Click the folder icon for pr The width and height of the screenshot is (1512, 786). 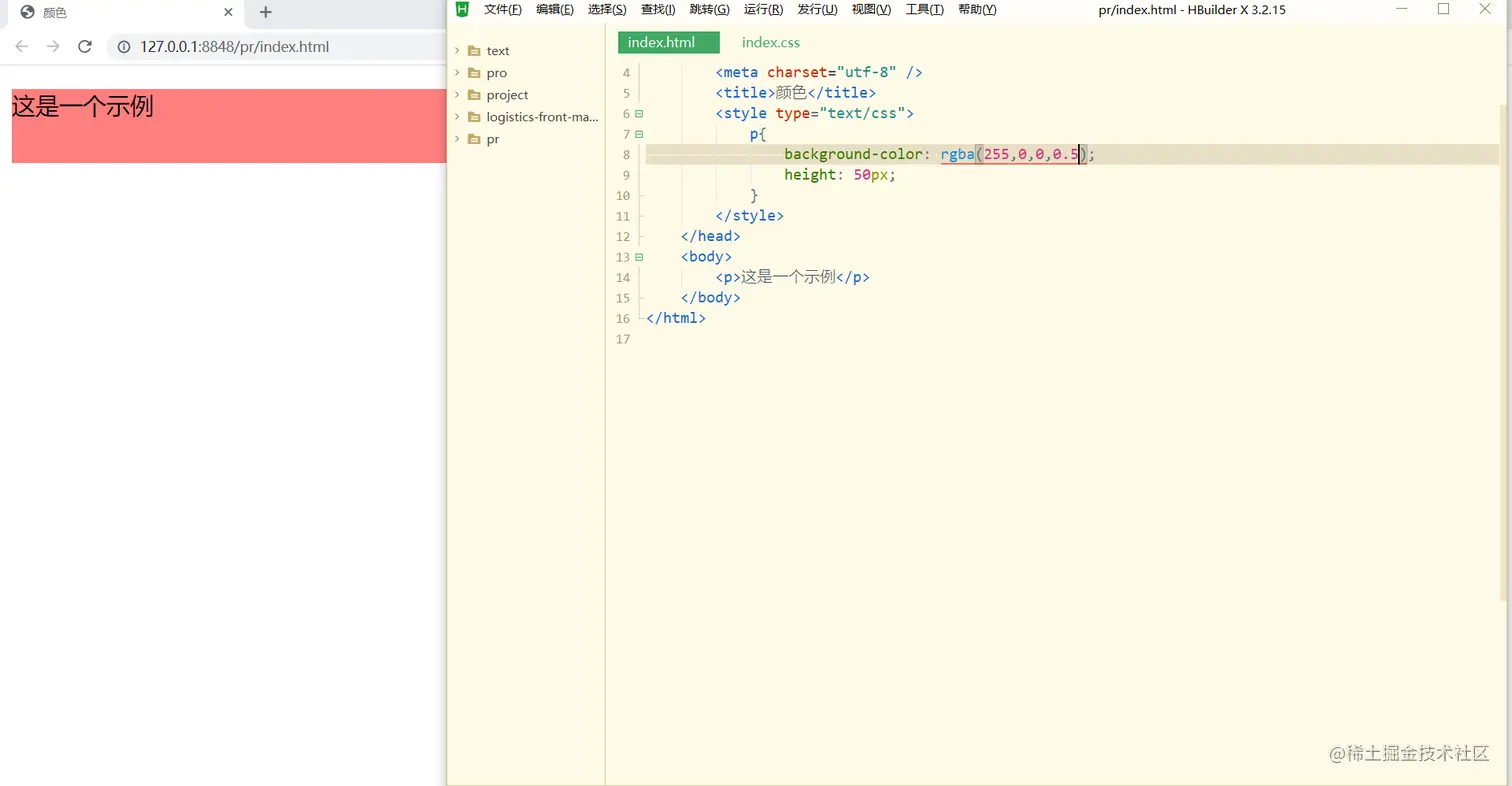coord(474,139)
